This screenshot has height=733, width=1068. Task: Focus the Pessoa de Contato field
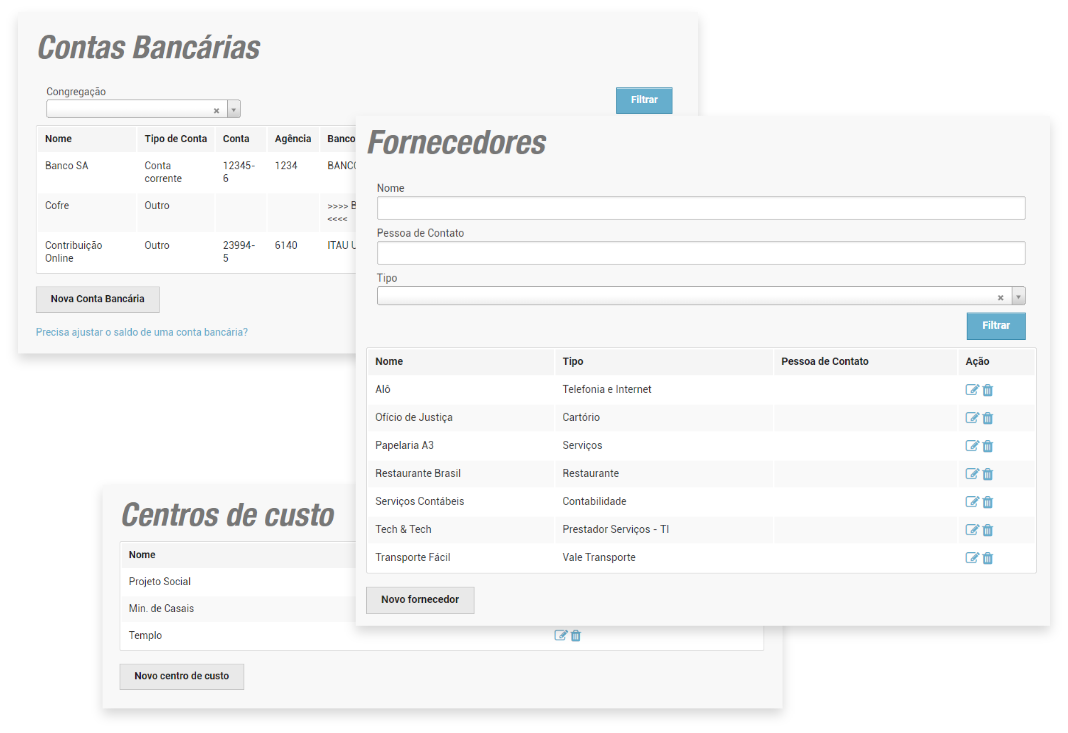click(701, 253)
